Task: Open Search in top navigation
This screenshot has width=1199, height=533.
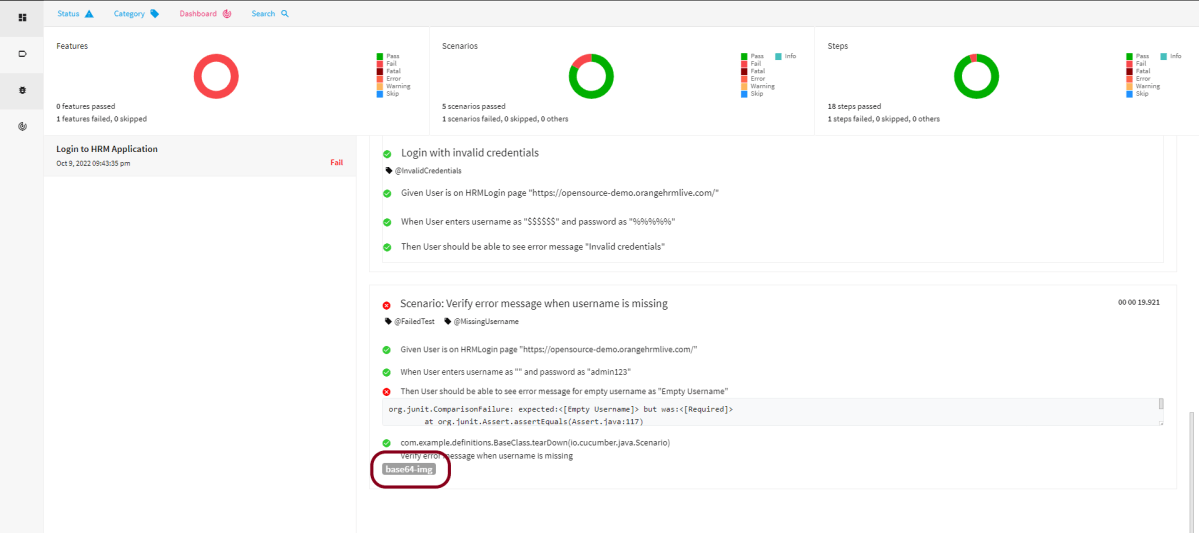Action: 270,14
